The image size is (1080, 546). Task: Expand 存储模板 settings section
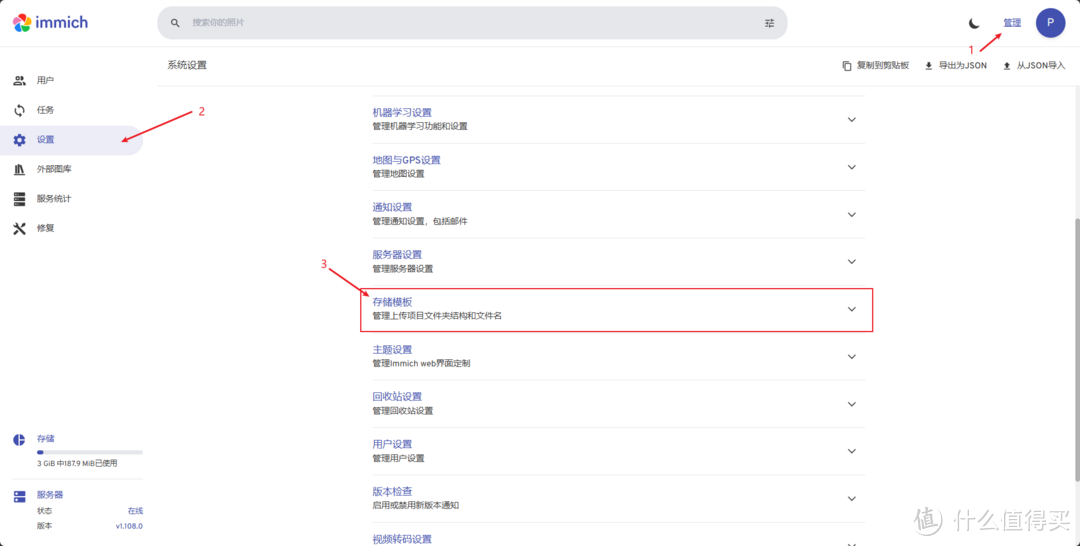click(x=616, y=309)
